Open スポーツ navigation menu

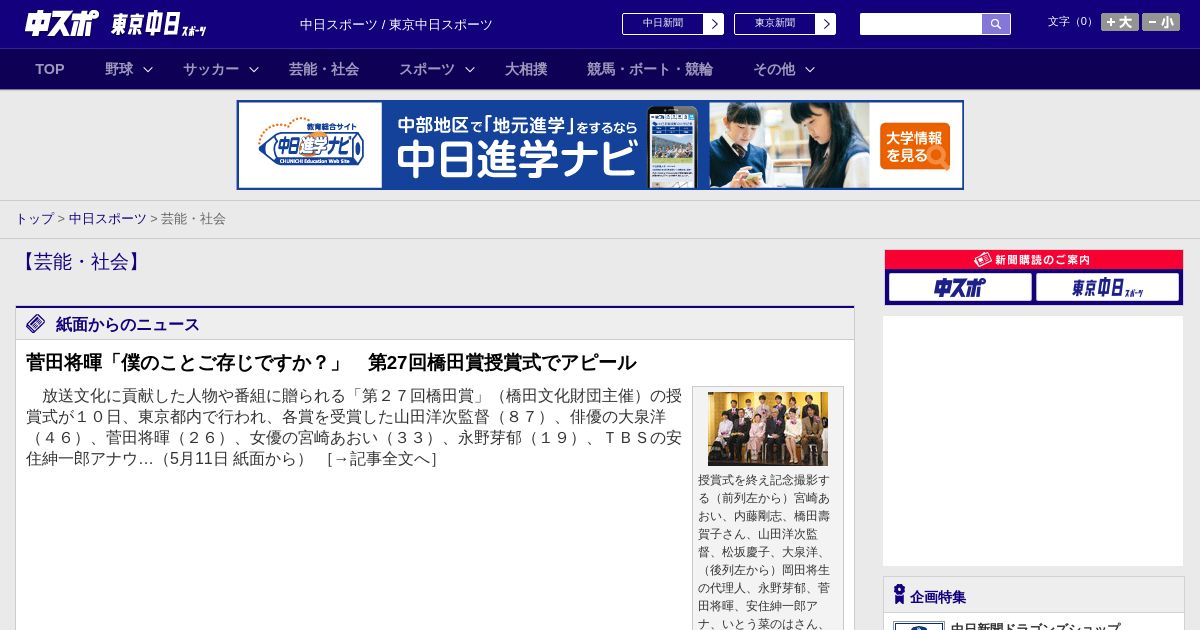[427, 69]
